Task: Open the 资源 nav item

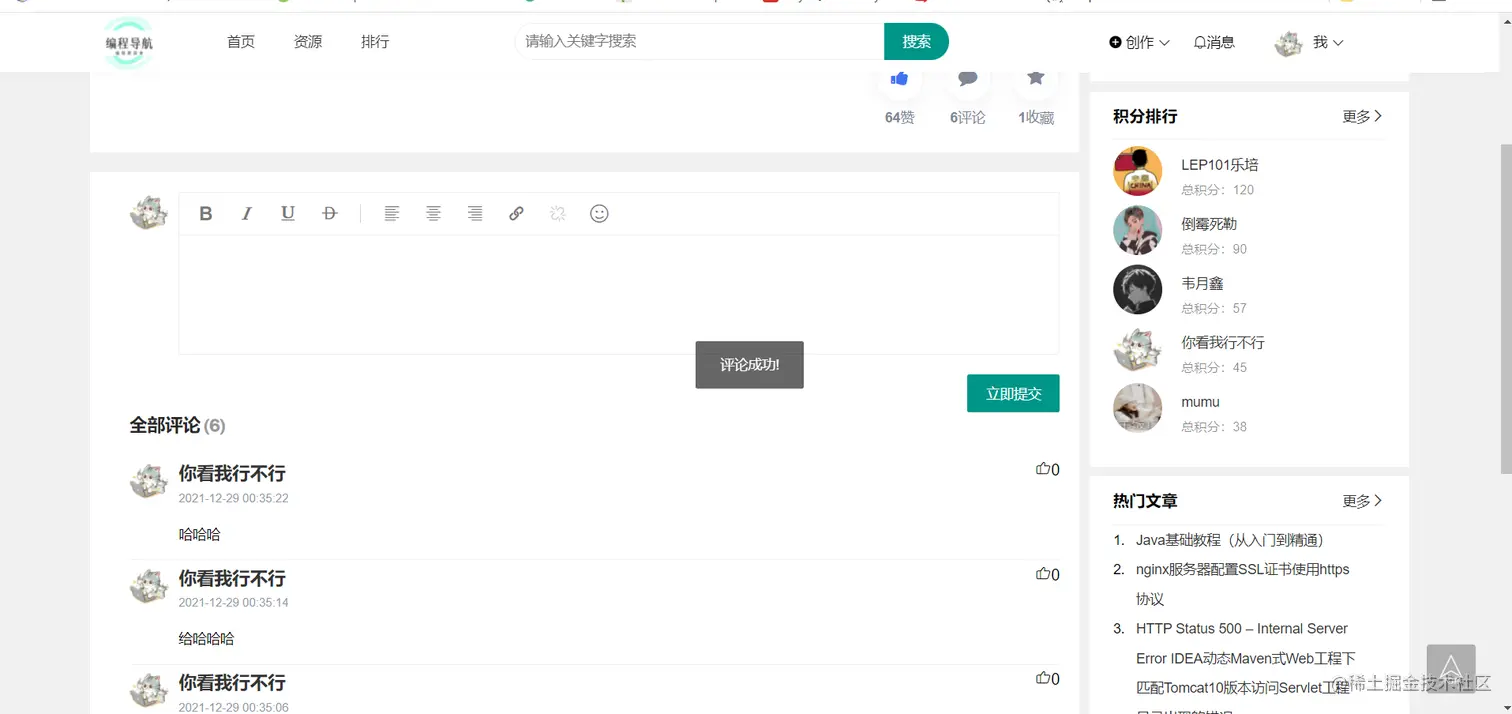Action: coord(308,42)
